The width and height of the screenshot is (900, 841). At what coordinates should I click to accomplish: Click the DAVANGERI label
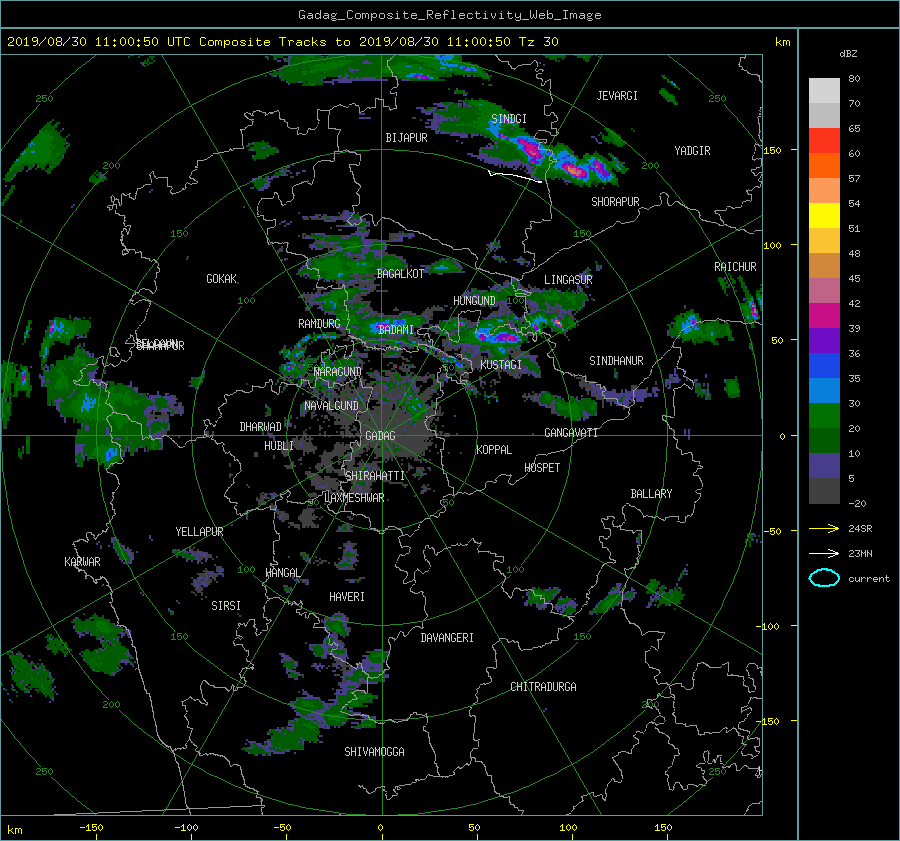coord(447,638)
